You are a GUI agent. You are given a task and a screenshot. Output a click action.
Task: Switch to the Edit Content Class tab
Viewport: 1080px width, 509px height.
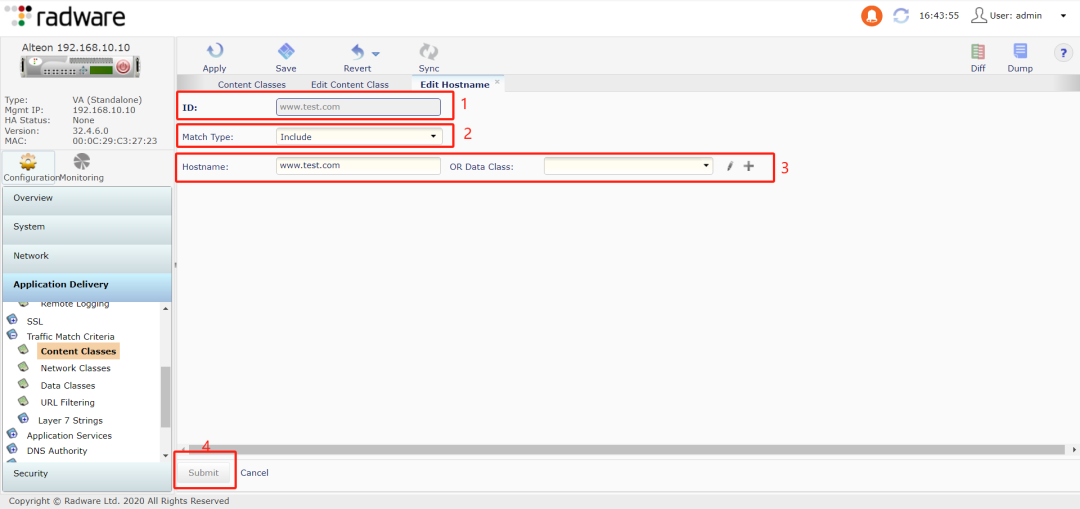349,85
